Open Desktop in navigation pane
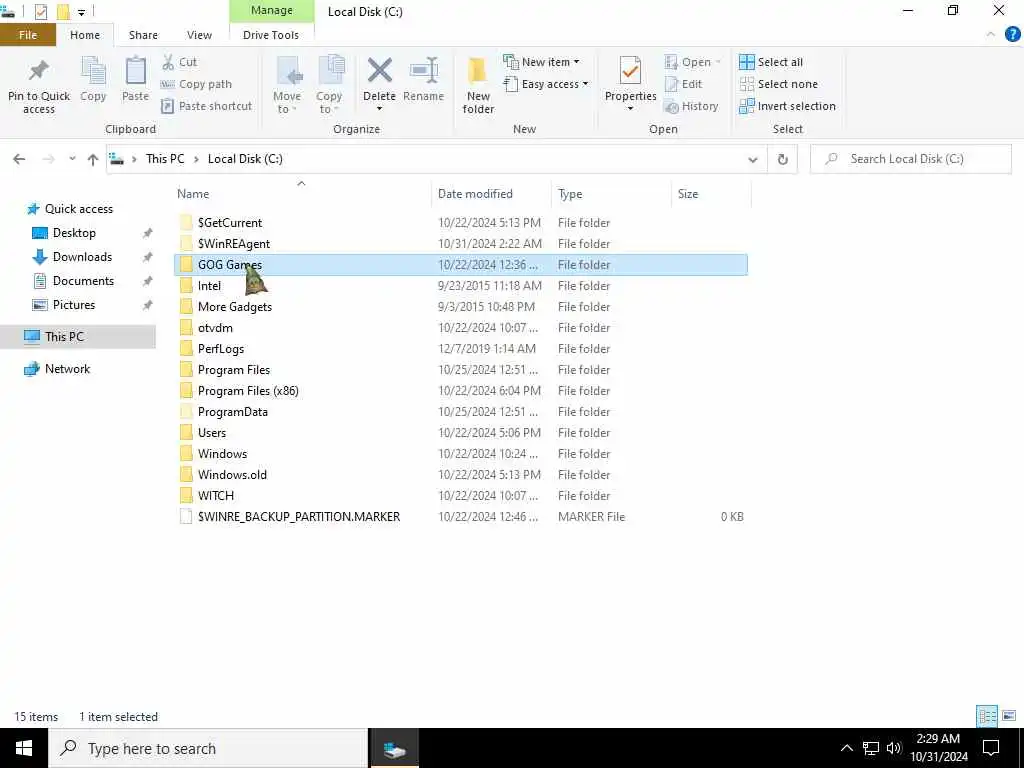The height and width of the screenshot is (768, 1024). 74,233
